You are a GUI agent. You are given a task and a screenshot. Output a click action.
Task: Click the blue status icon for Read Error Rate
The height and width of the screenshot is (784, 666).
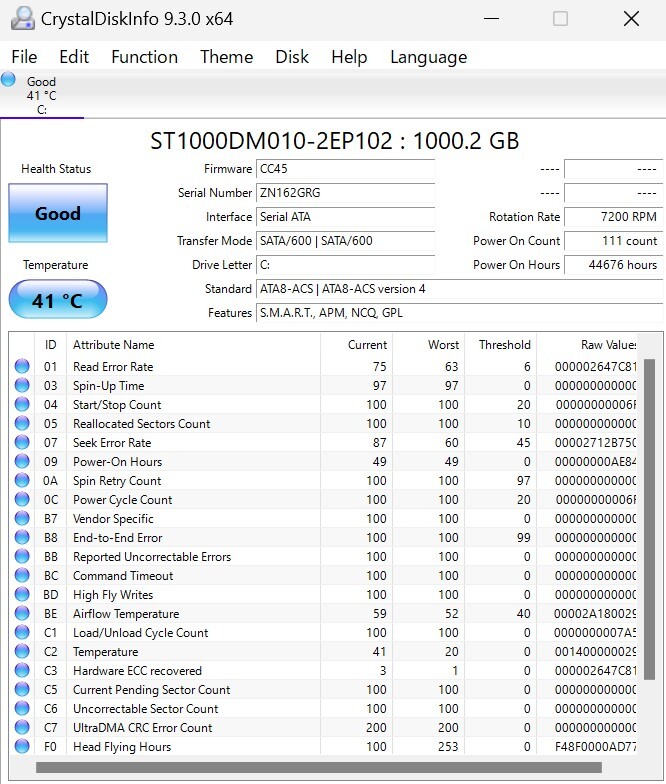[22, 366]
